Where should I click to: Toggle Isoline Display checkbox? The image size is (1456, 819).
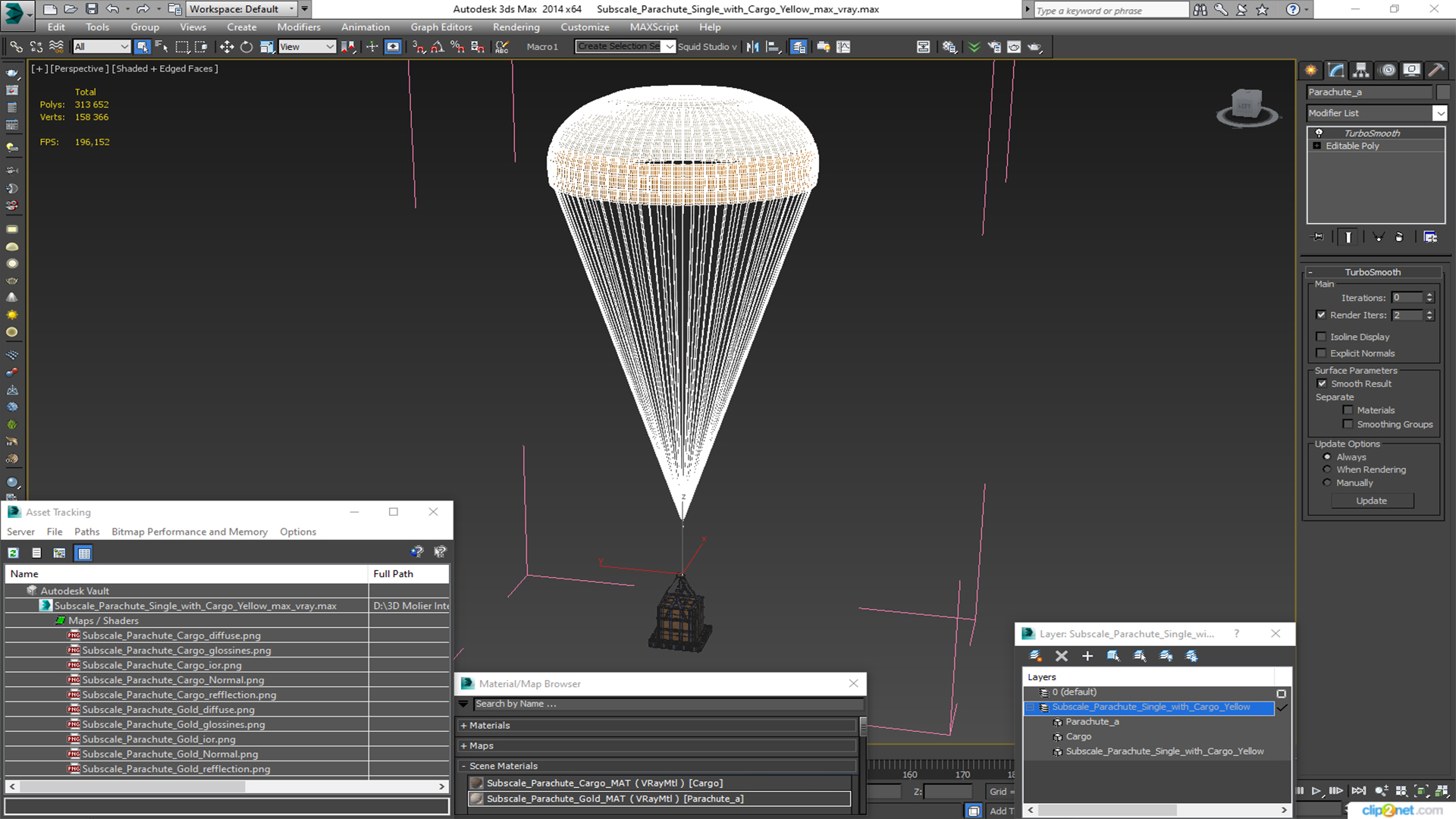pyautogui.click(x=1321, y=337)
